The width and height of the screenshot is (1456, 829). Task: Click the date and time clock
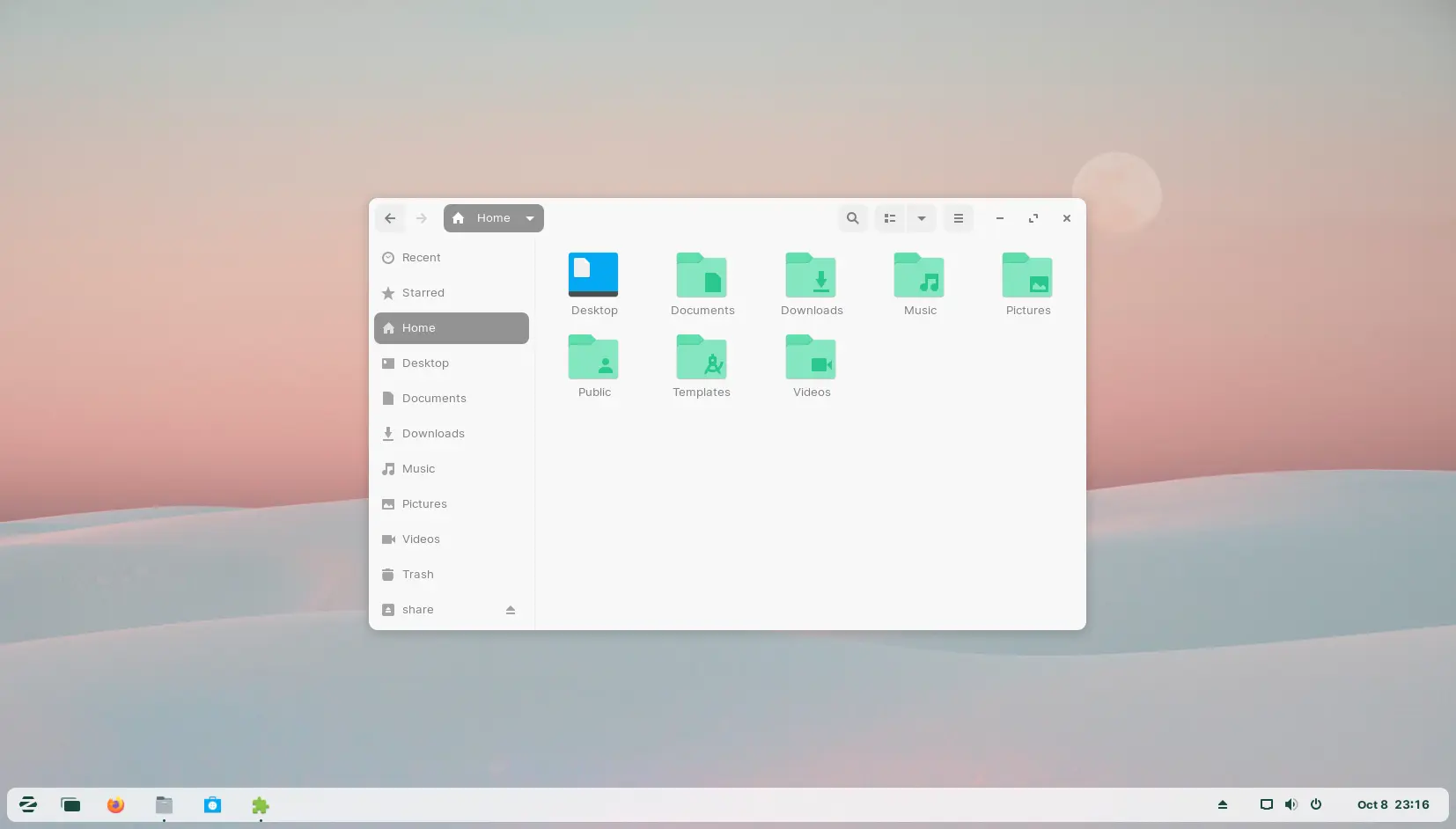(x=1393, y=804)
